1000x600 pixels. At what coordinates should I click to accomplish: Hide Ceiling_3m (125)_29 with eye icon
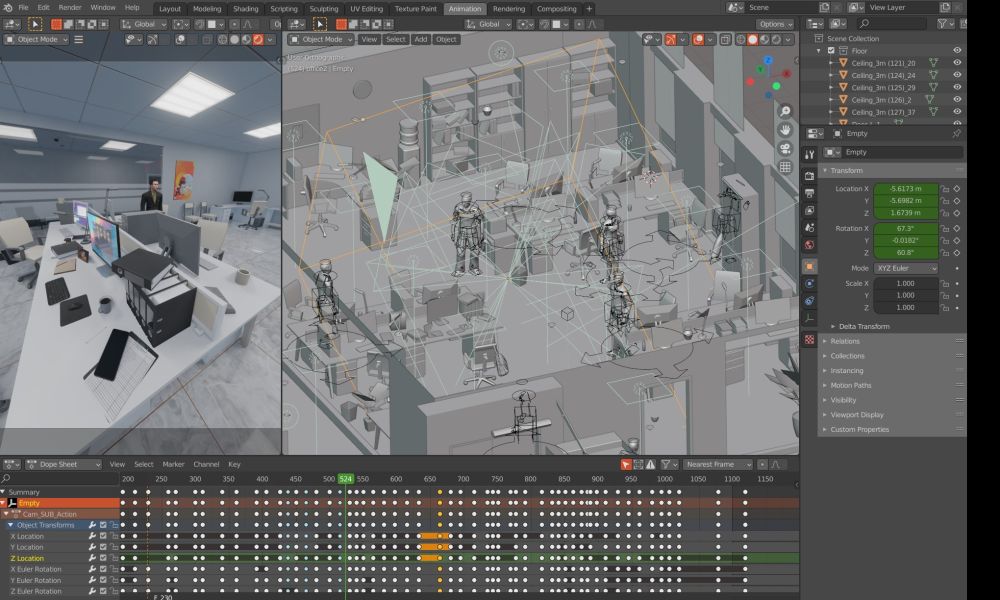point(957,87)
